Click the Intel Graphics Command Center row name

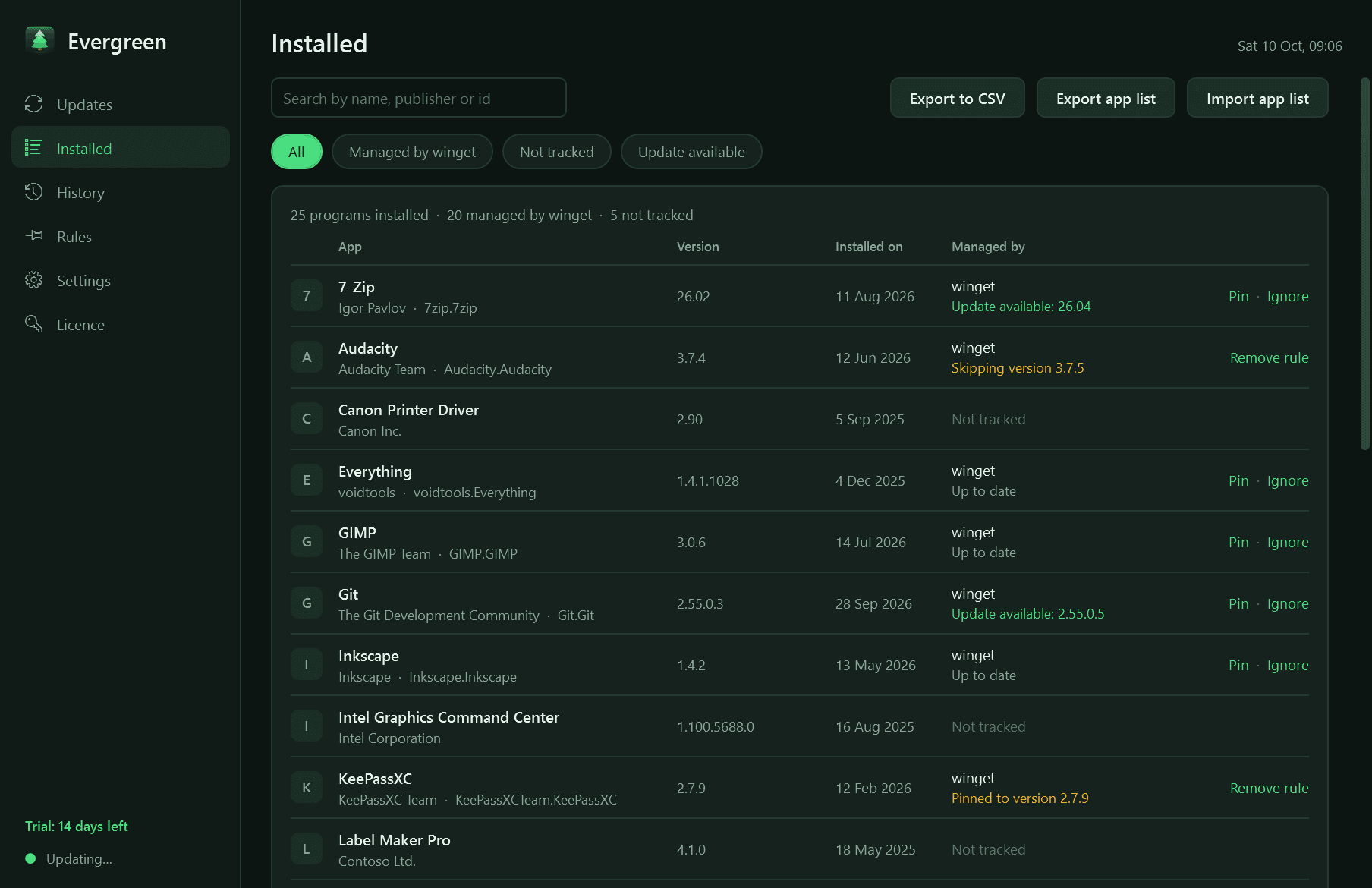click(x=448, y=717)
